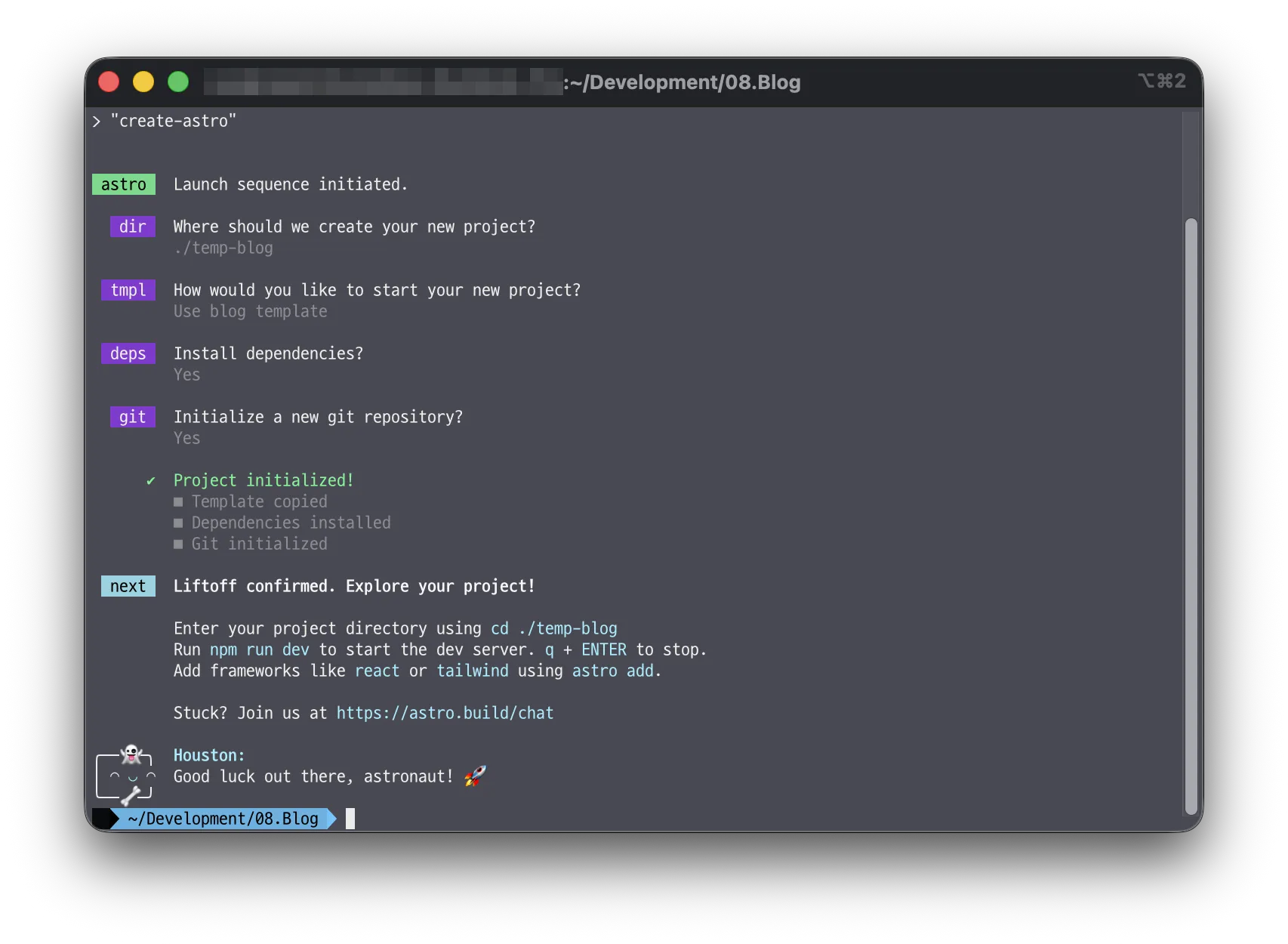Click the green checkmark beside Project initialized
Image resolution: width=1288 pixels, height=944 pixels.
pyautogui.click(x=151, y=481)
